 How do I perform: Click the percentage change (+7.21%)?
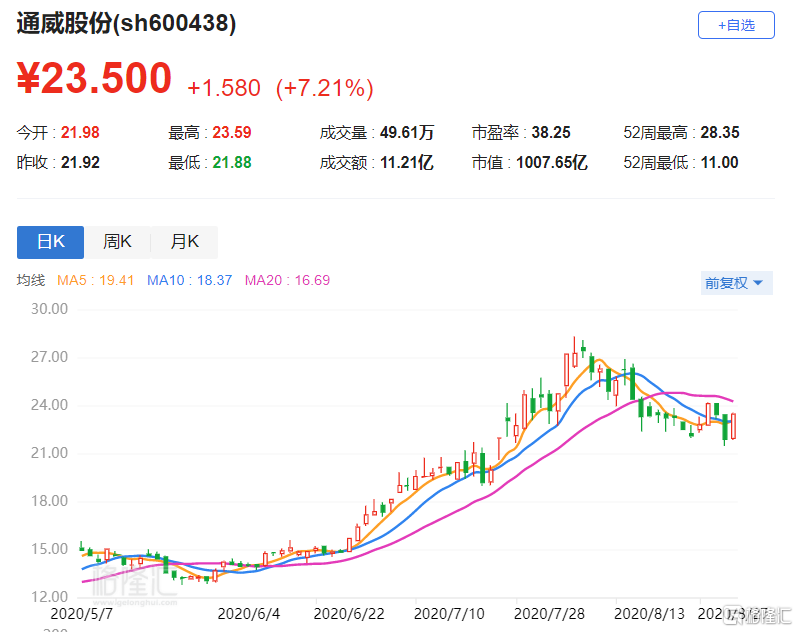[325, 88]
